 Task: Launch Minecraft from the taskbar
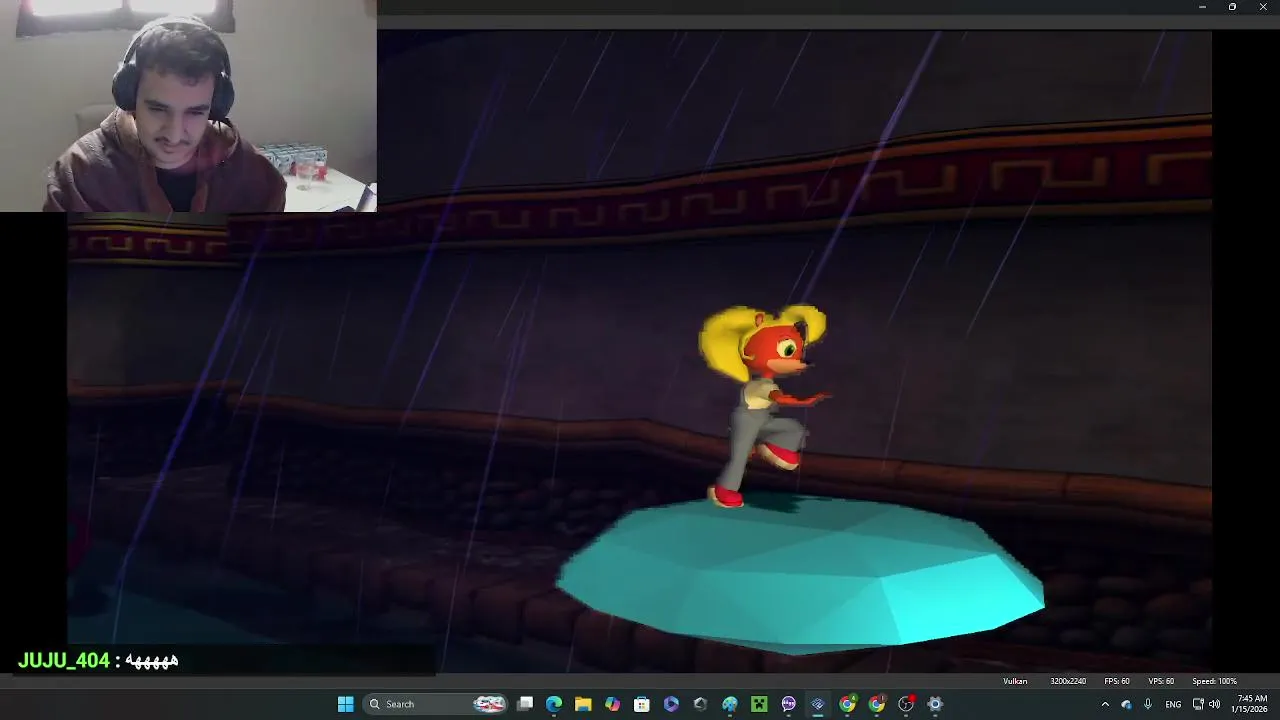759,704
